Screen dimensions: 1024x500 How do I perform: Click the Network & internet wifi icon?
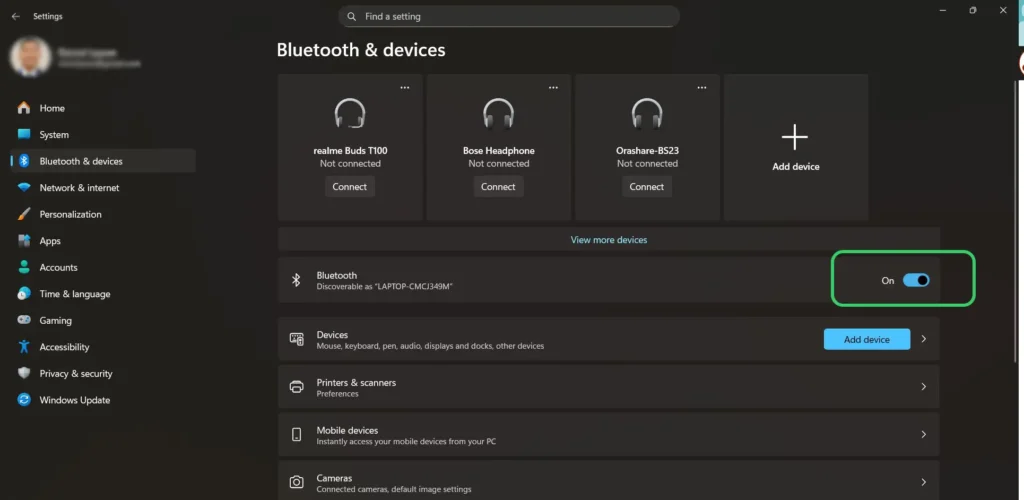(24, 188)
